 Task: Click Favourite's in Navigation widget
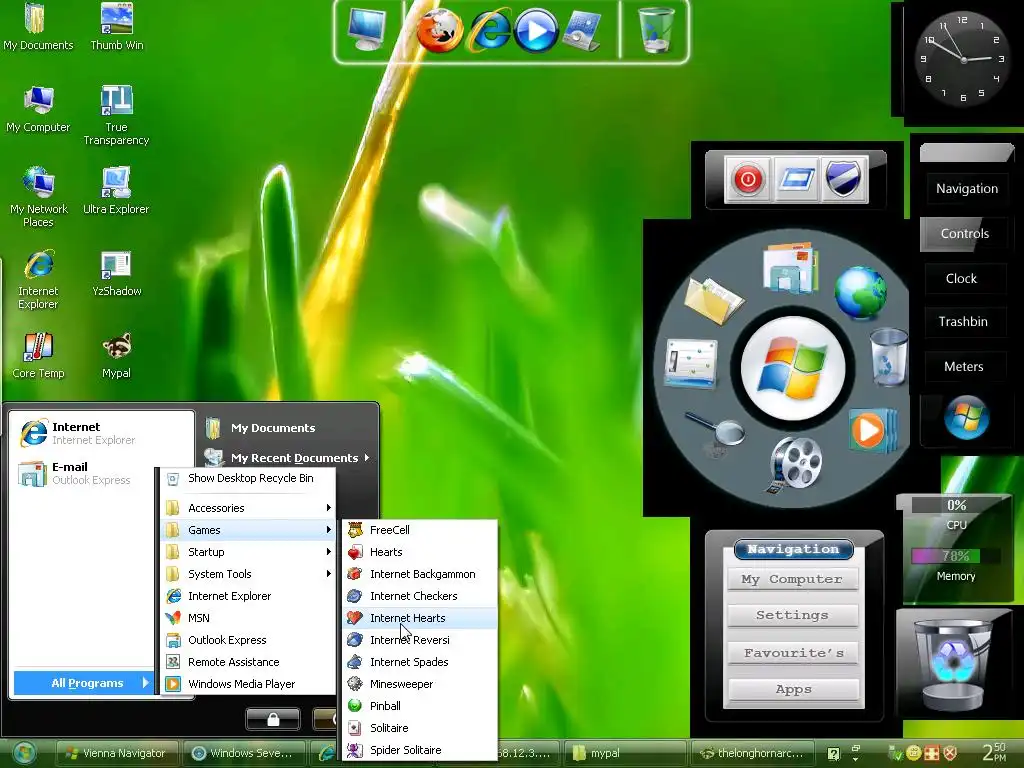(x=792, y=653)
